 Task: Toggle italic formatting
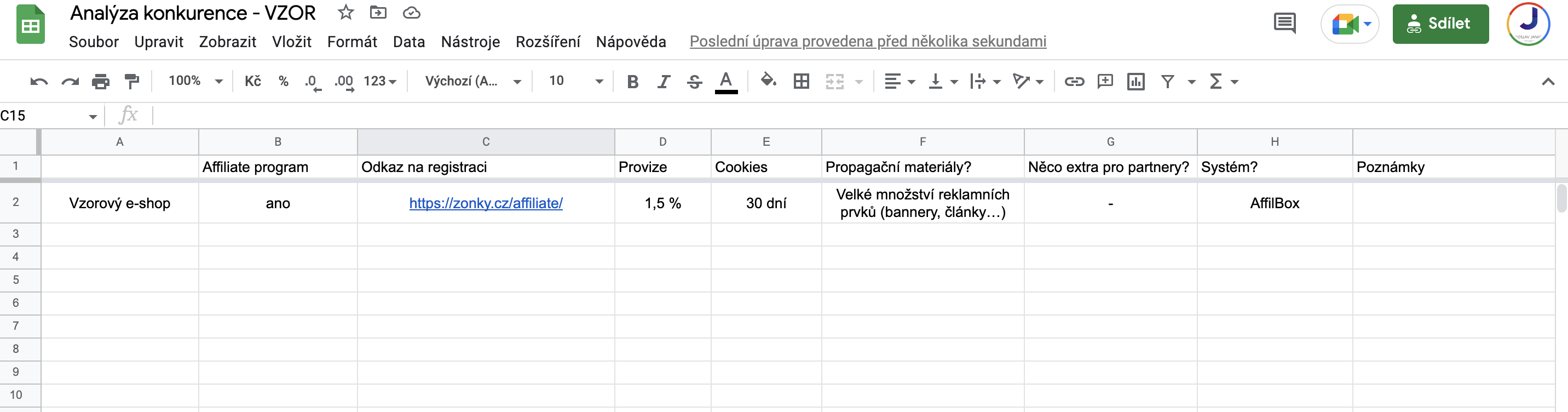coord(664,81)
